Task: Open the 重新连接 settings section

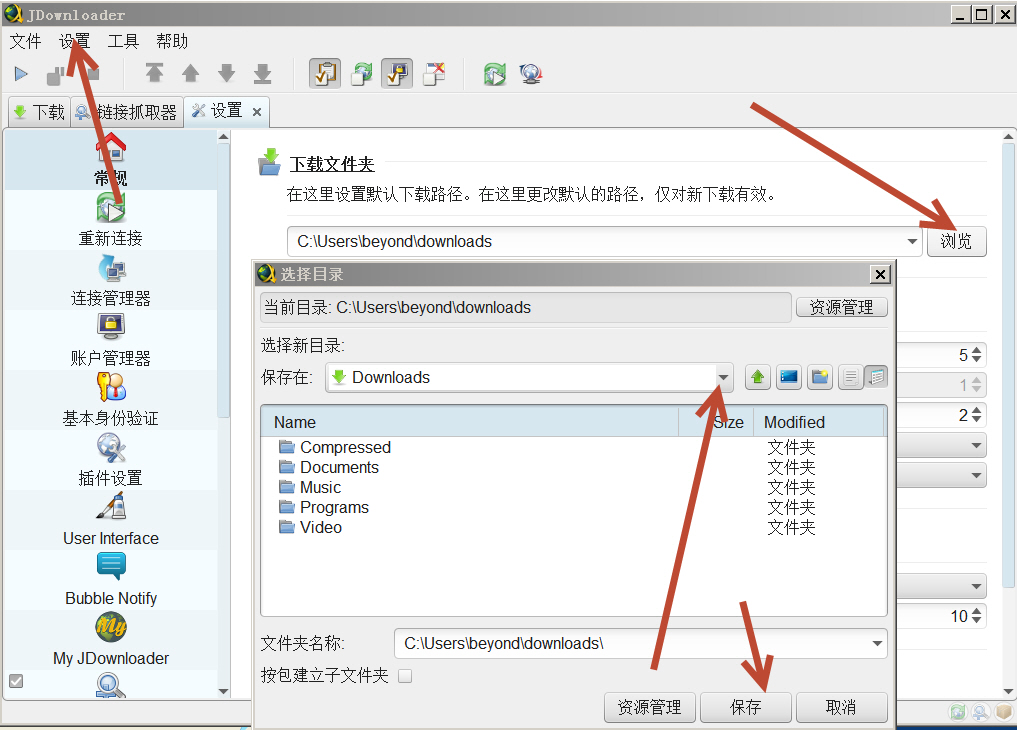Action: click(111, 220)
